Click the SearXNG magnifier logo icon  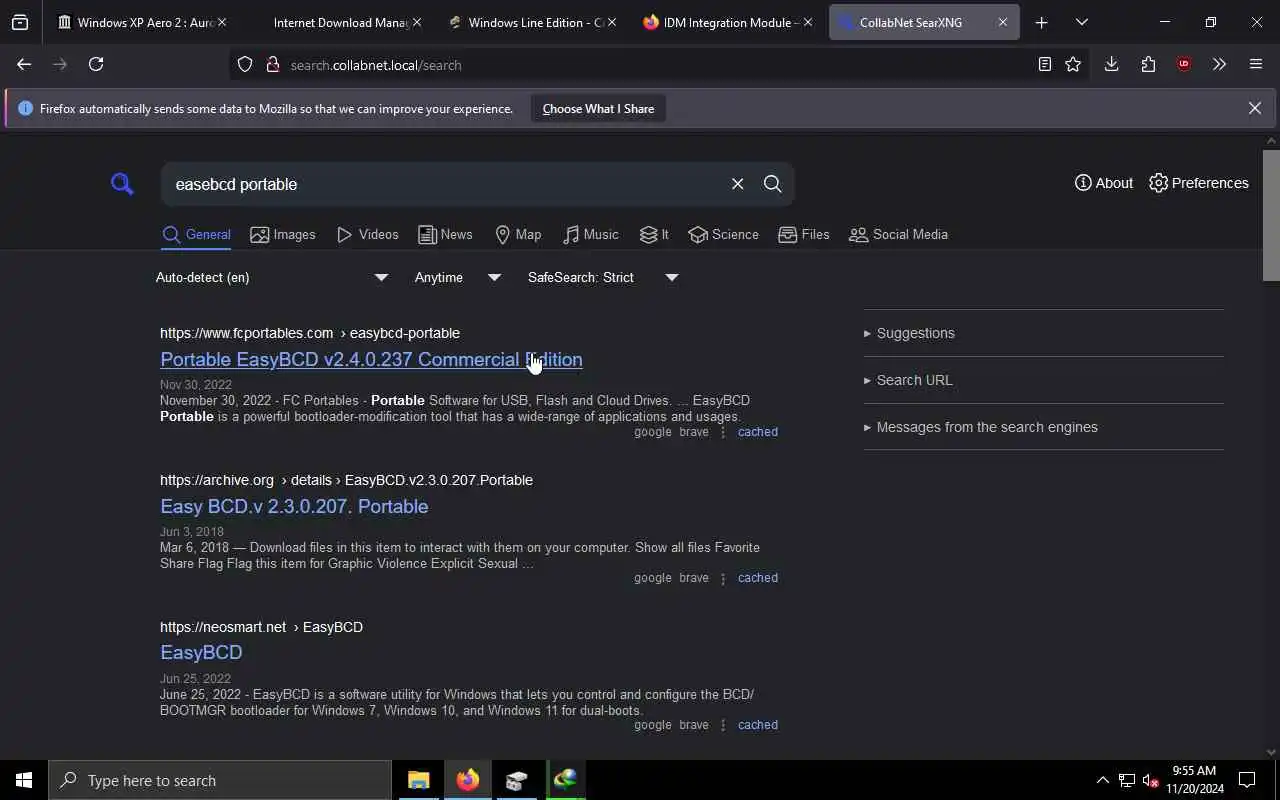122,184
